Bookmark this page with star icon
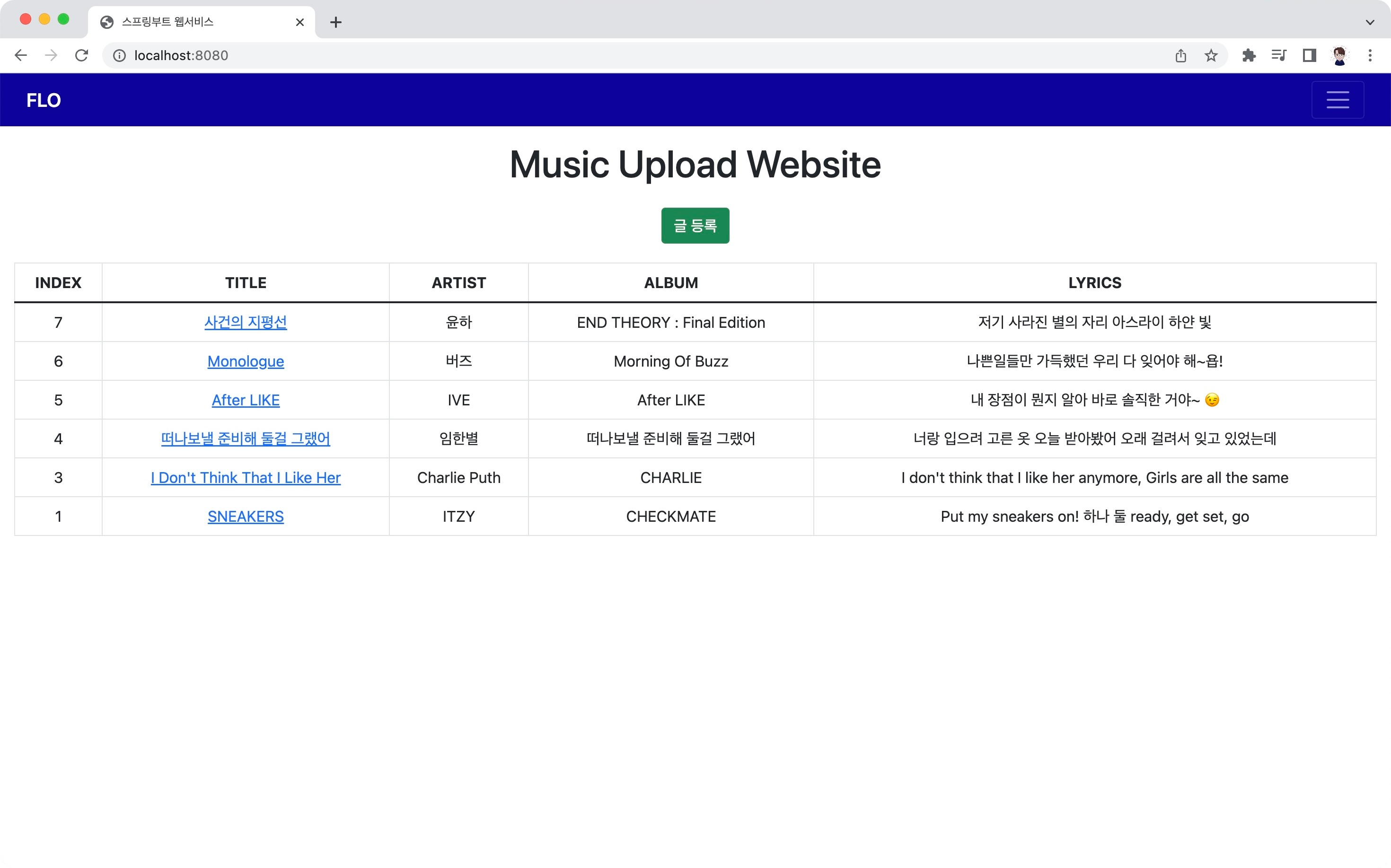The width and height of the screenshot is (1391, 868). (x=1211, y=55)
